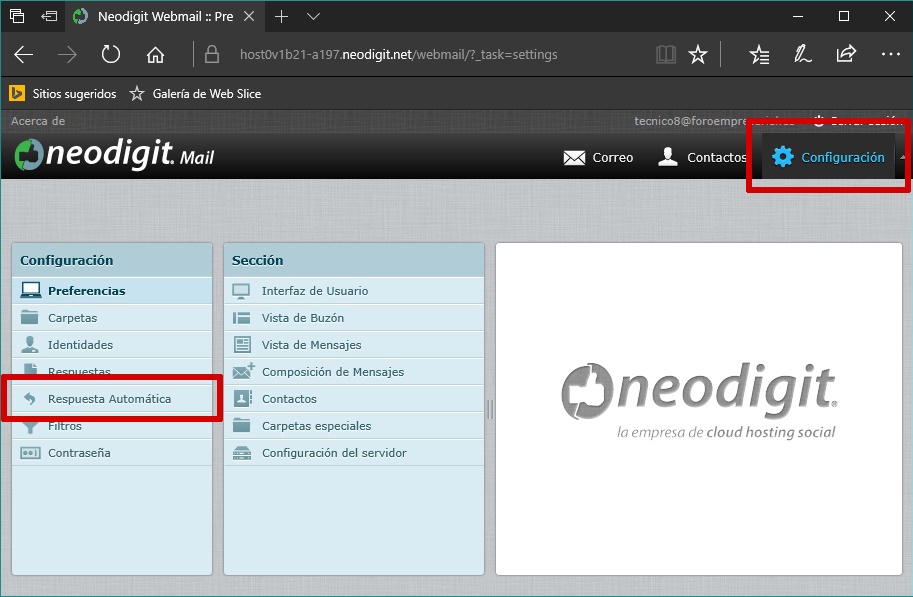The width and height of the screenshot is (913, 597).
Task: Click the Interfaz de Usuario monitor icon
Action: point(241,291)
